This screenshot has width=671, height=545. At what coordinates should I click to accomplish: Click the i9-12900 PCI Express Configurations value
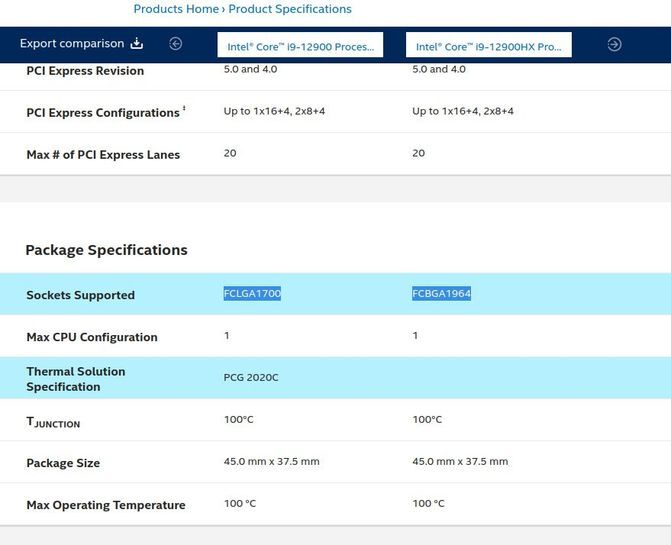tap(274, 111)
